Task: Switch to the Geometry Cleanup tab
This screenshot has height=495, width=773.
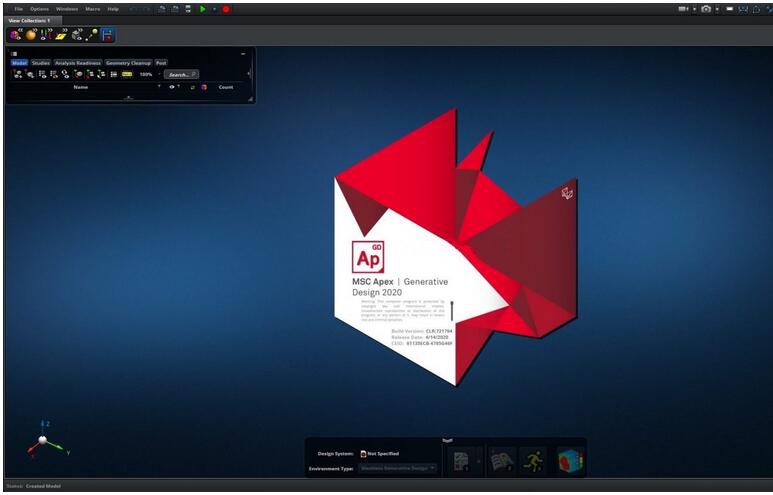Action: click(x=128, y=63)
